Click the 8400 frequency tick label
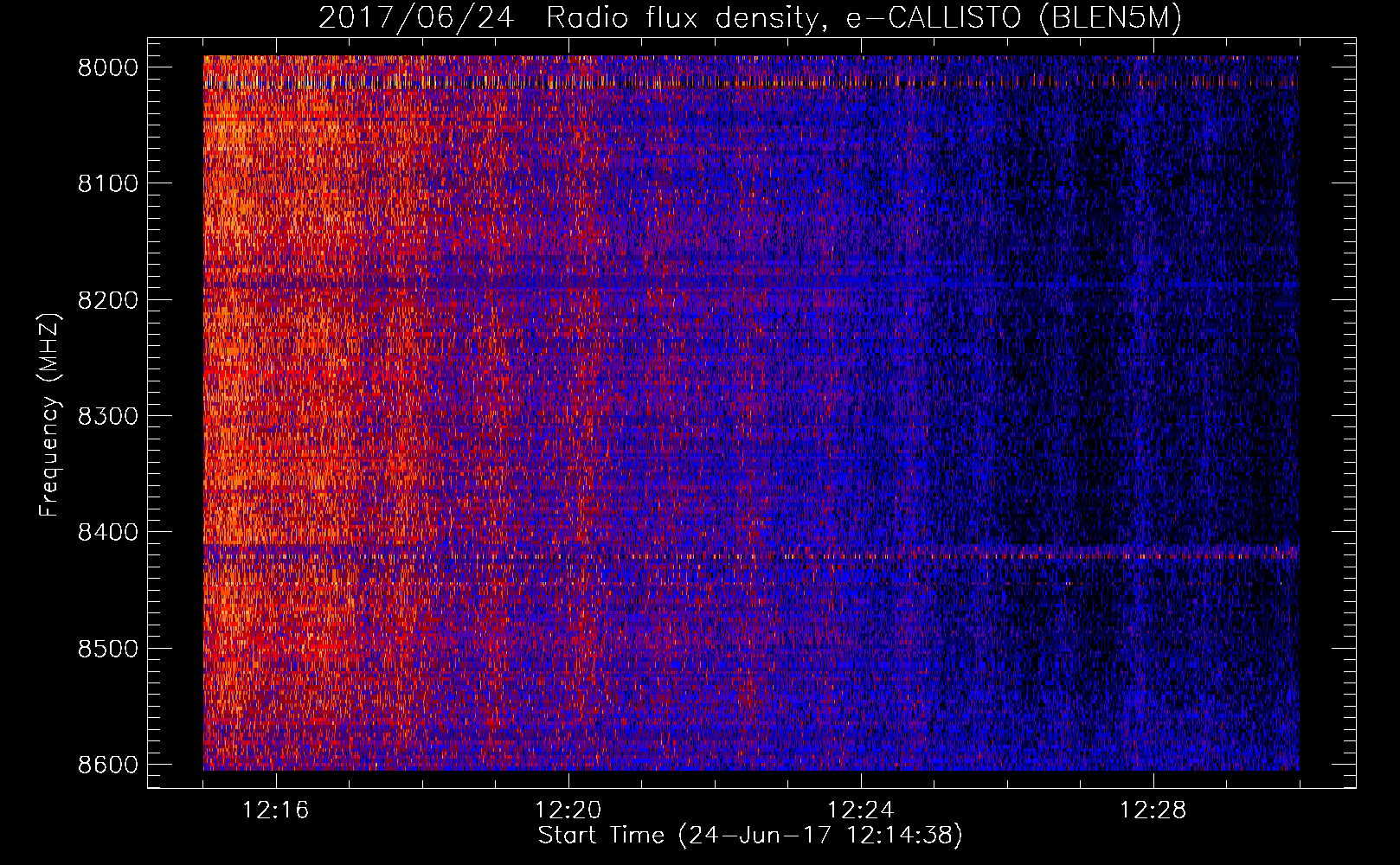Viewport: 1400px width, 865px height. [108, 533]
